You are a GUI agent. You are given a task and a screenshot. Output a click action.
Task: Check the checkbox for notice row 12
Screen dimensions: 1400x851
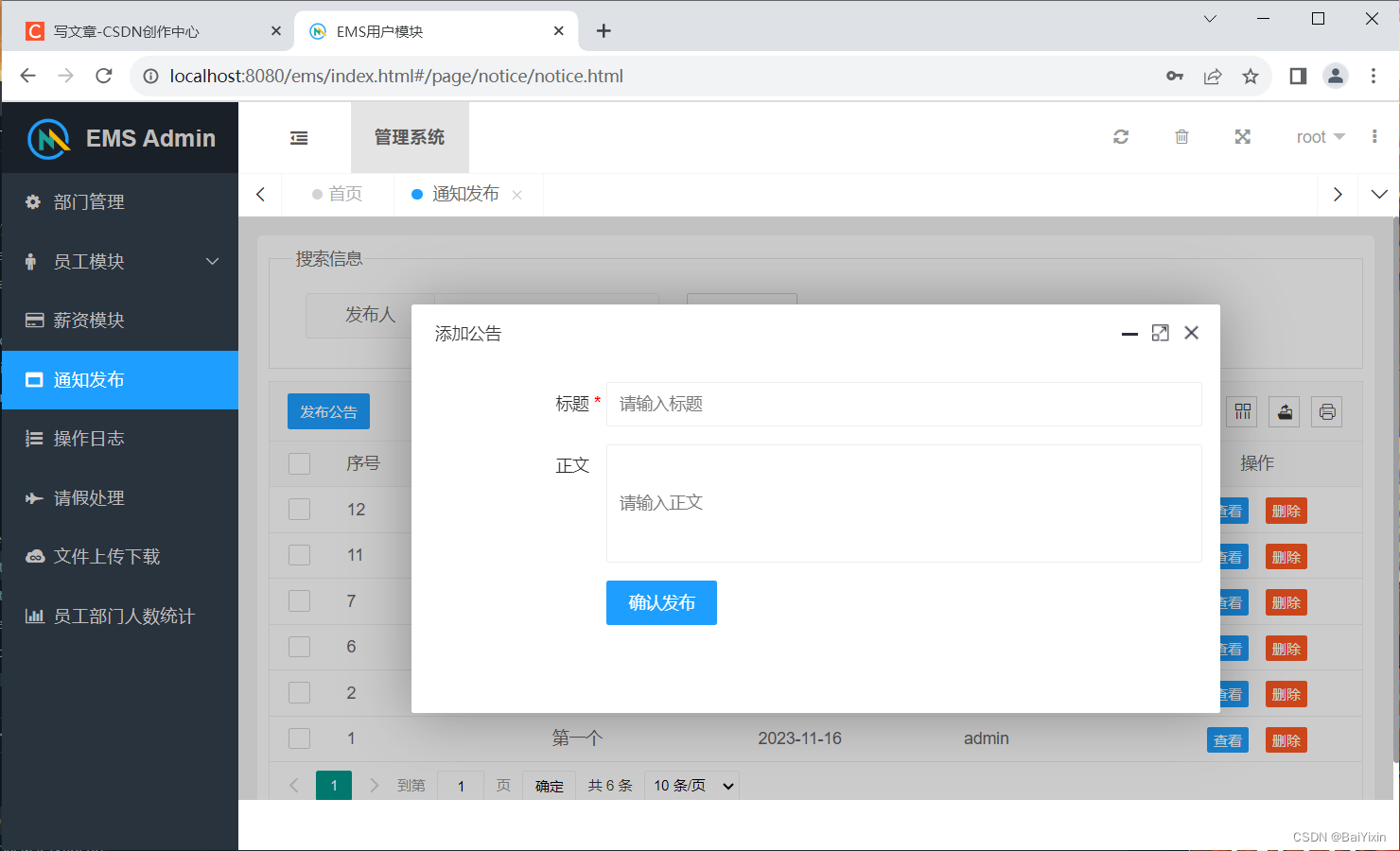click(x=299, y=509)
